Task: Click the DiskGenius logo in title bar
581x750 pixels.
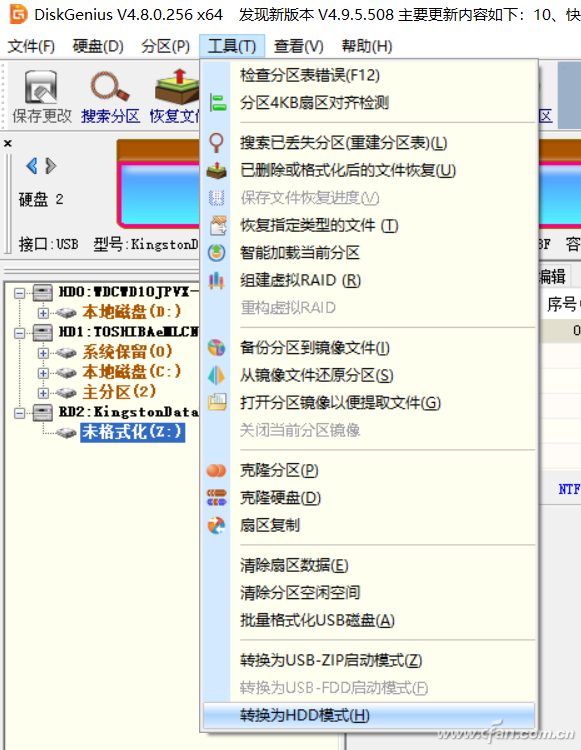Action: (x=19, y=14)
